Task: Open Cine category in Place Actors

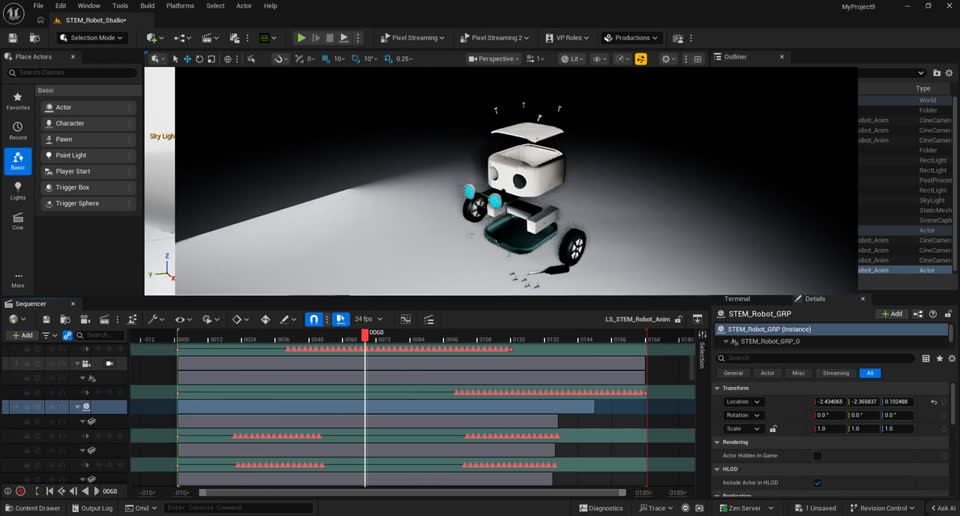Action: [x=18, y=220]
